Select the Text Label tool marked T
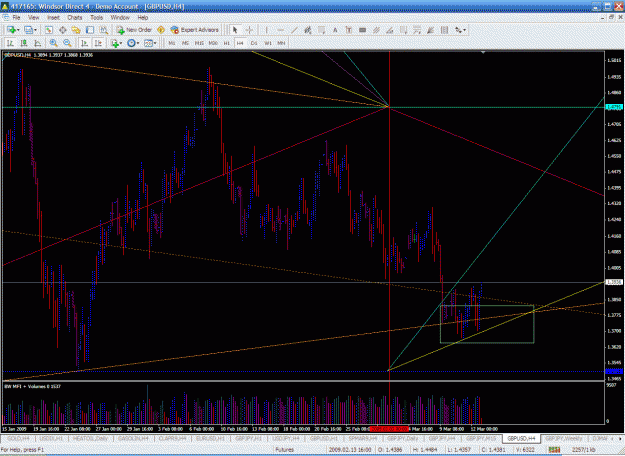Image resolution: width=625 pixels, height=456 pixels. point(349,30)
